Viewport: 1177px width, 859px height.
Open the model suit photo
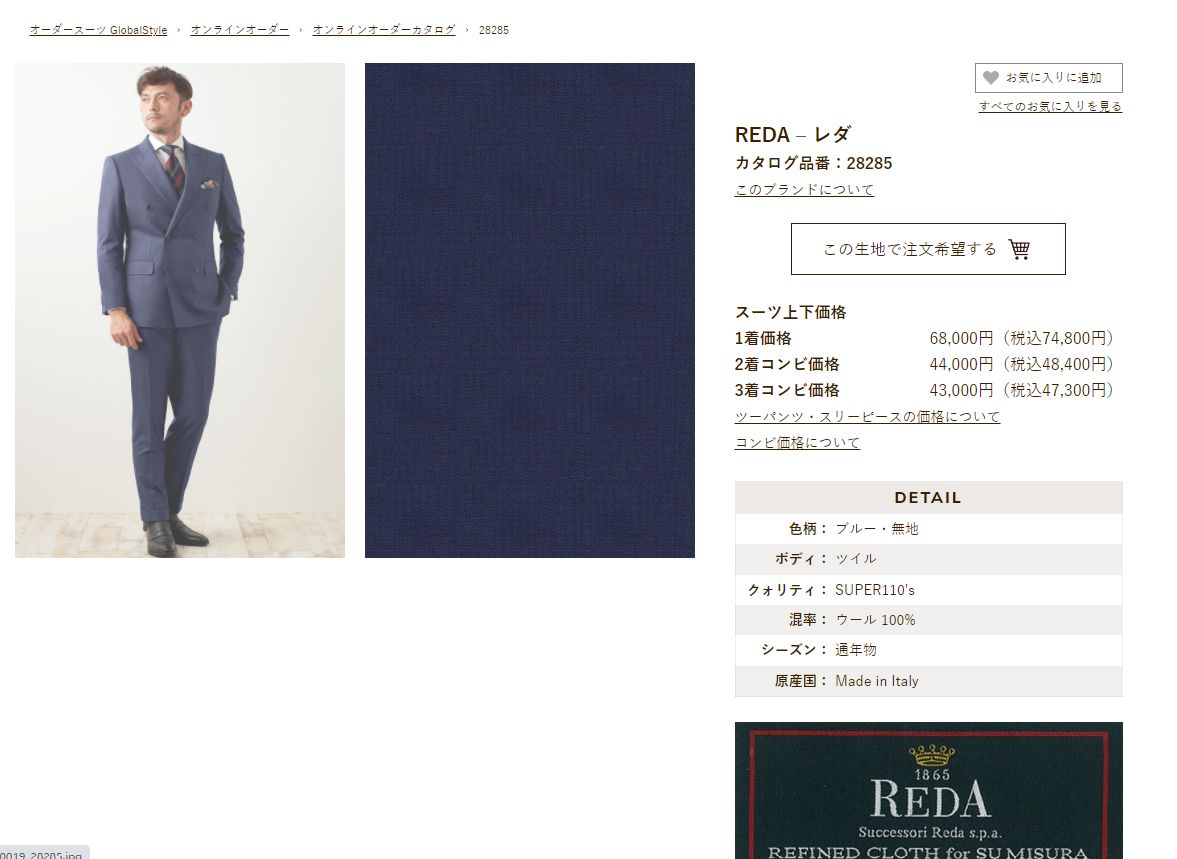tap(180, 310)
